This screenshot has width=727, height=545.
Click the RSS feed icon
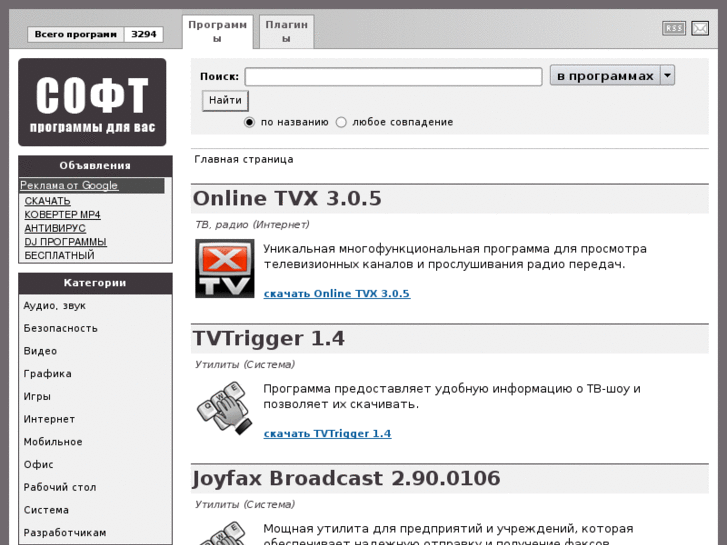click(674, 28)
